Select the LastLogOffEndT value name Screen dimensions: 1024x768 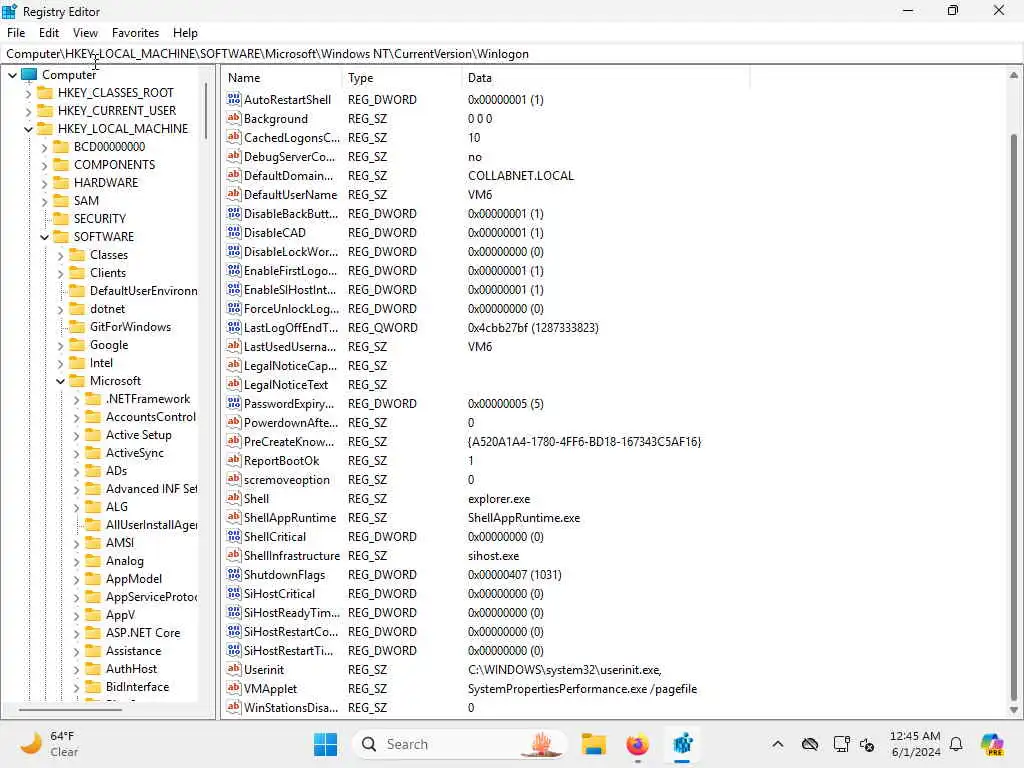pyautogui.click(x=291, y=328)
